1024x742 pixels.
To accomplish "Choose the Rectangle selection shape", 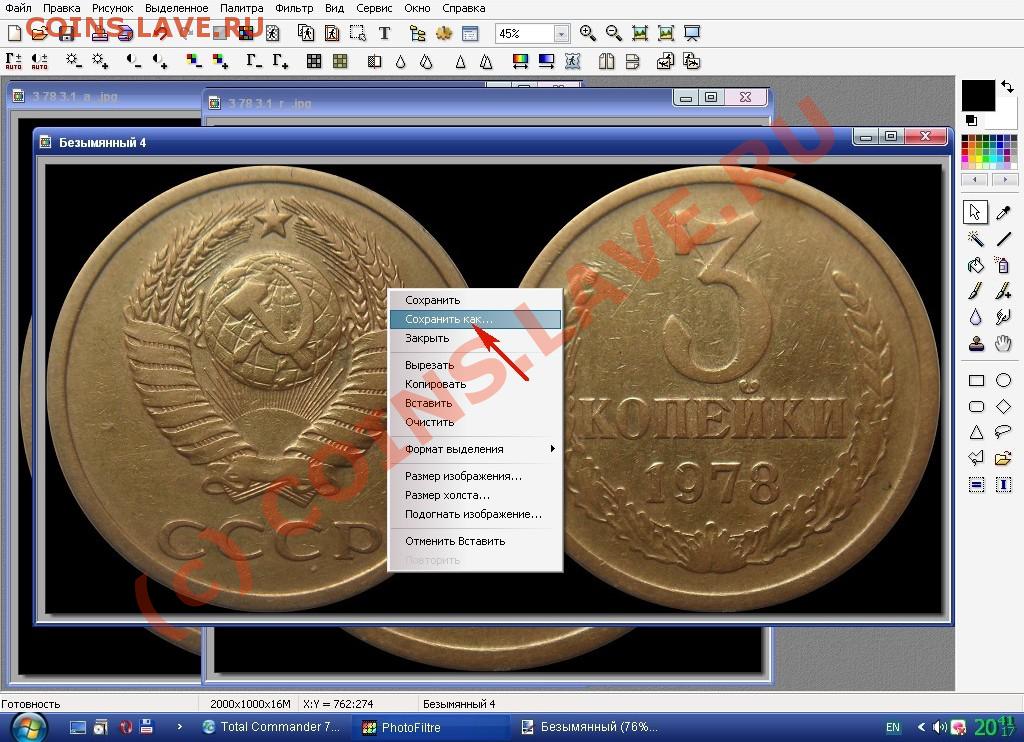I will click(x=976, y=380).
